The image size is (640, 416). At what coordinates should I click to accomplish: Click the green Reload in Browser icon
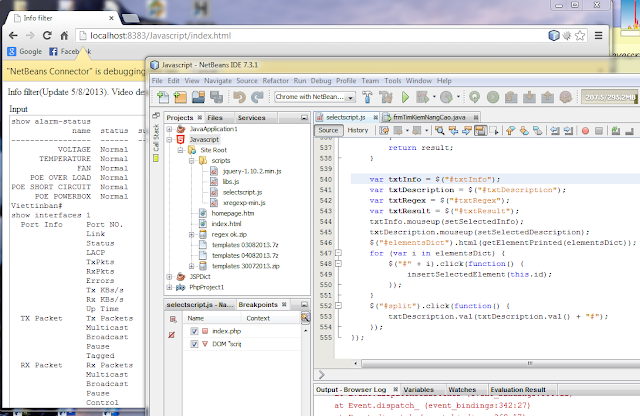[474, 97]
